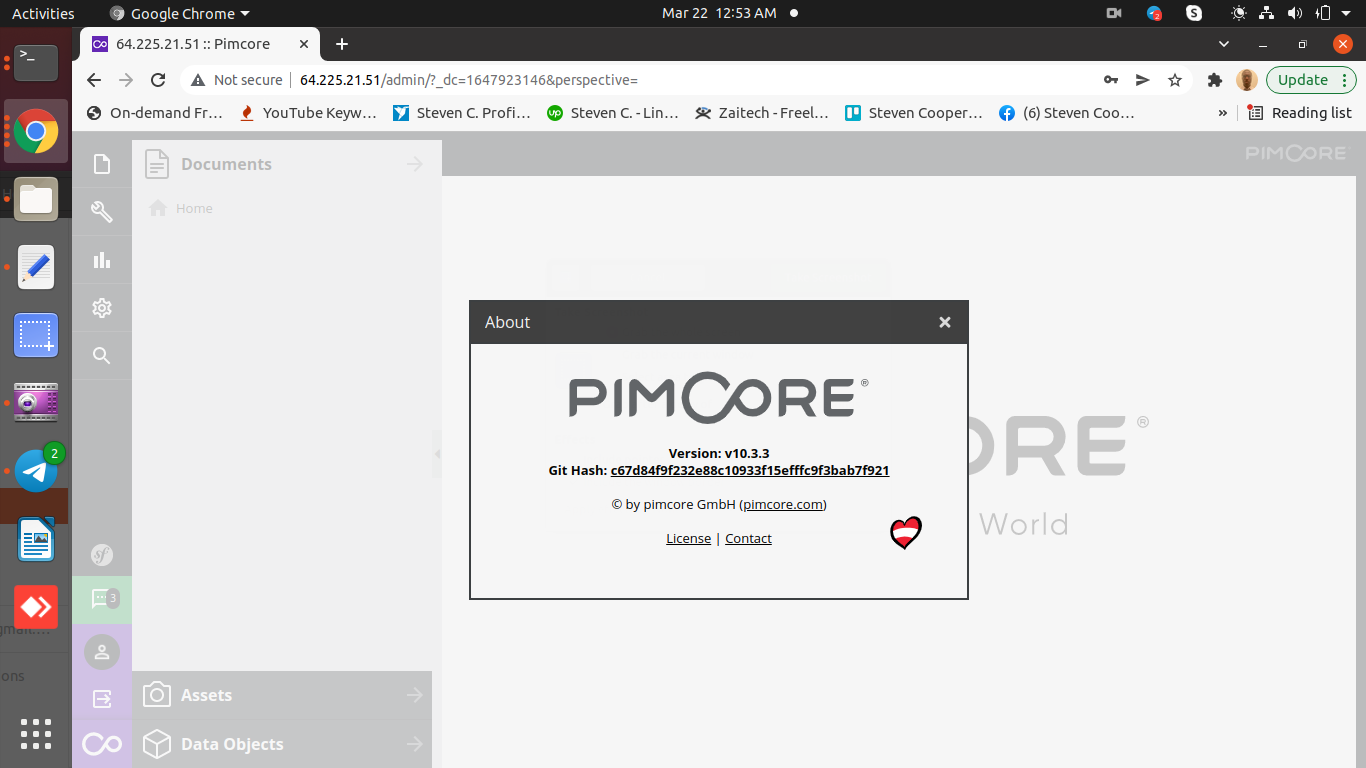The width and height of the screenshot is (1366, 768).
Task: Open Chrome extensions puzzle icon
Action: (x=1215, y=80)
